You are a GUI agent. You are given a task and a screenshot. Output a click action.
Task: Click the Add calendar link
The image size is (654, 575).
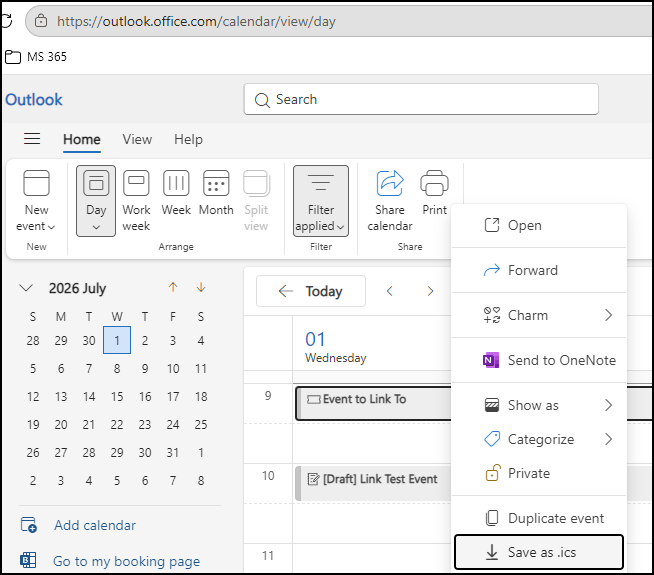(x=95, y=525)
